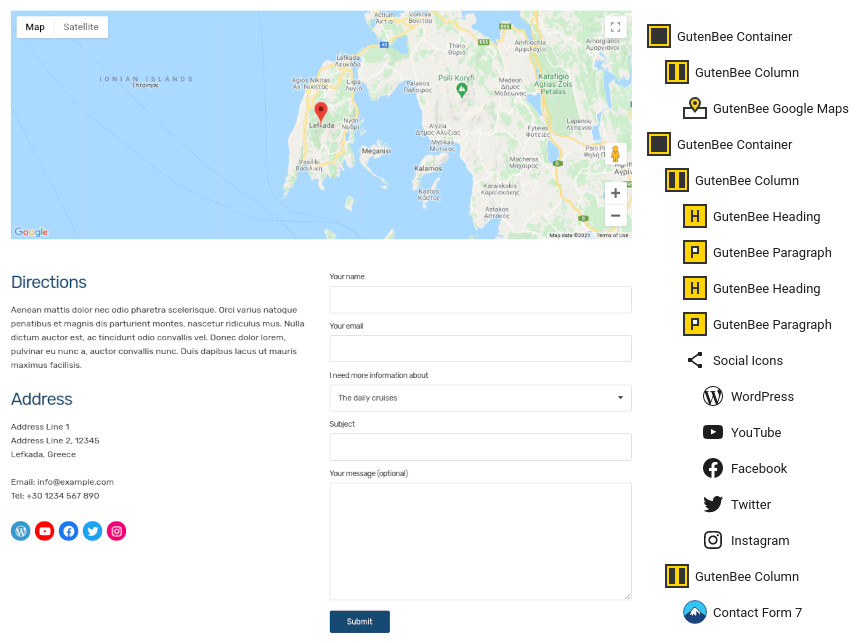Open the 'The daily cruises' dropdown

[x=480, y=398]
